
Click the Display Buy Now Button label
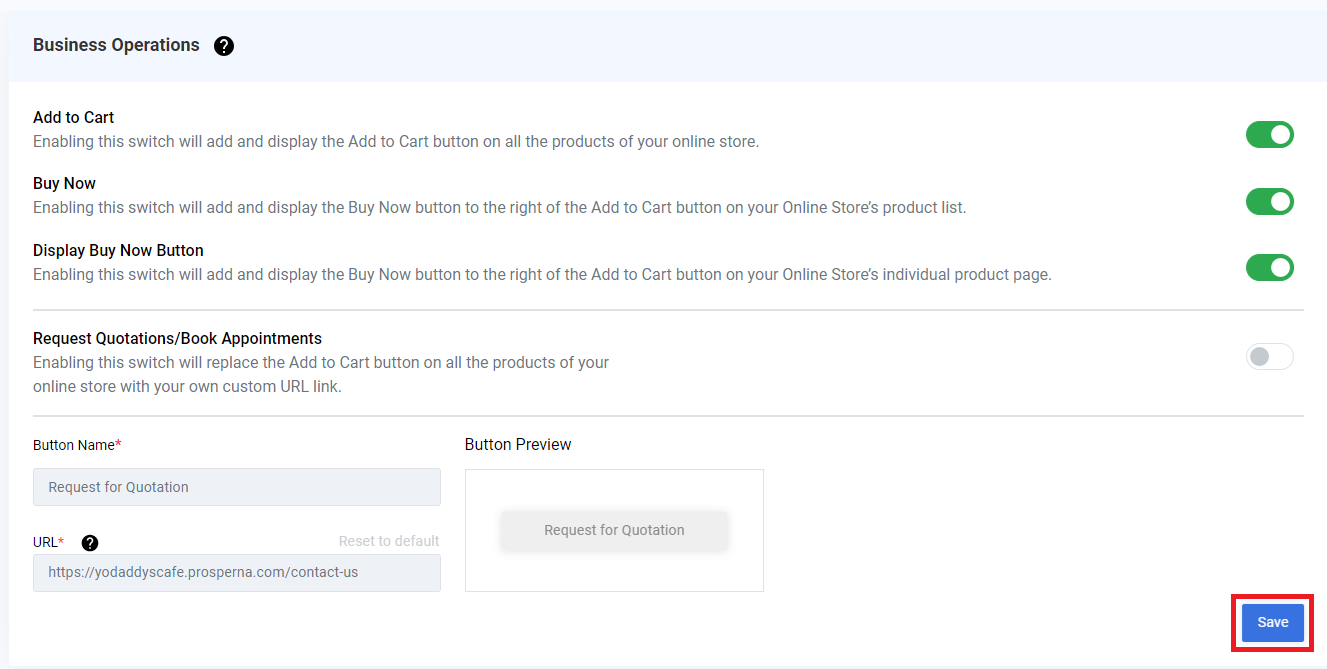(x=118, y=250)
